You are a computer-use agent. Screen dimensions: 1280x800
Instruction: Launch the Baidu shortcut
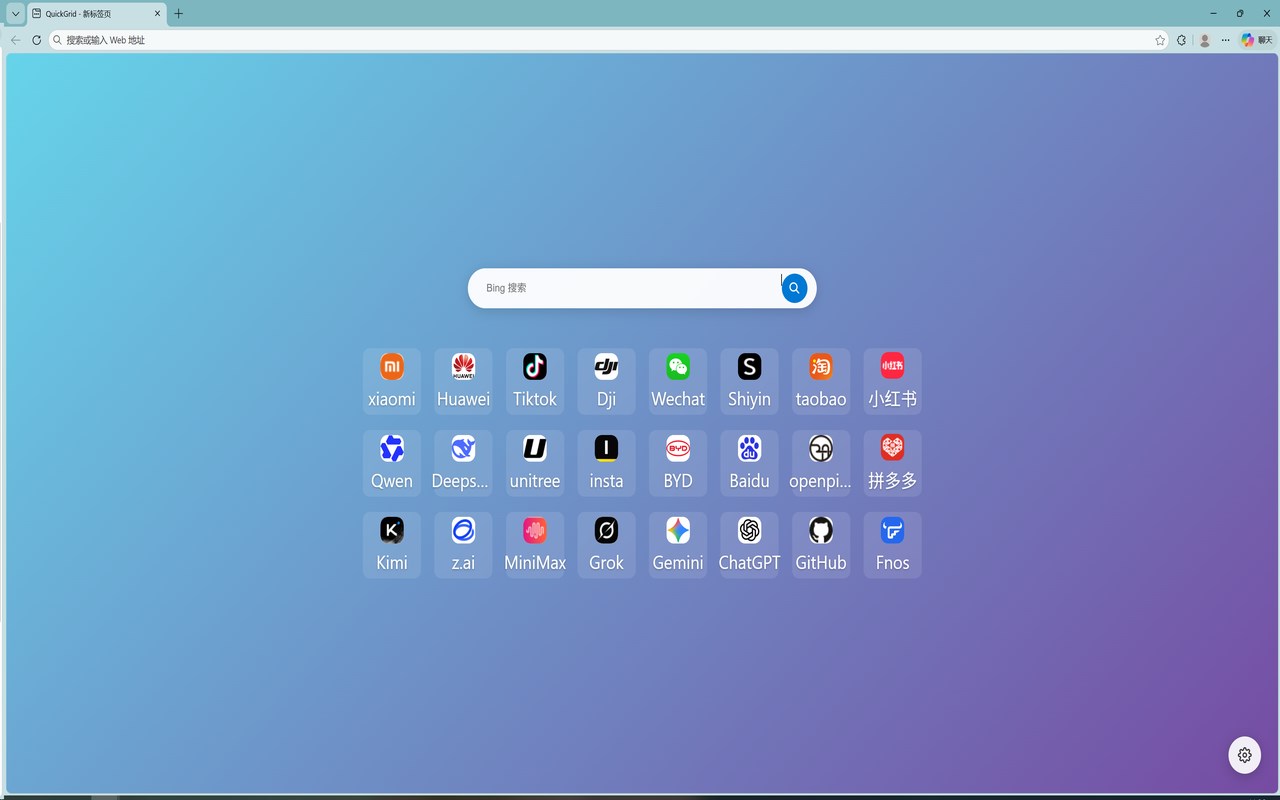749,462
